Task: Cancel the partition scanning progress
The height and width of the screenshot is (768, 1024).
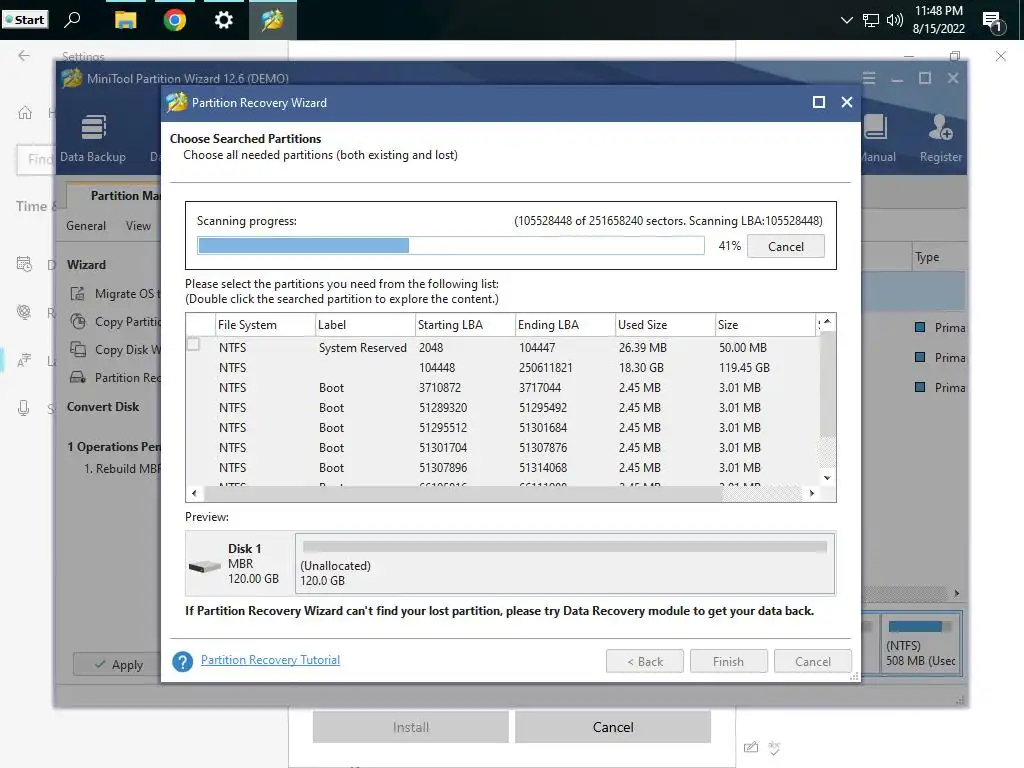Action: click(x=785, y=246)
